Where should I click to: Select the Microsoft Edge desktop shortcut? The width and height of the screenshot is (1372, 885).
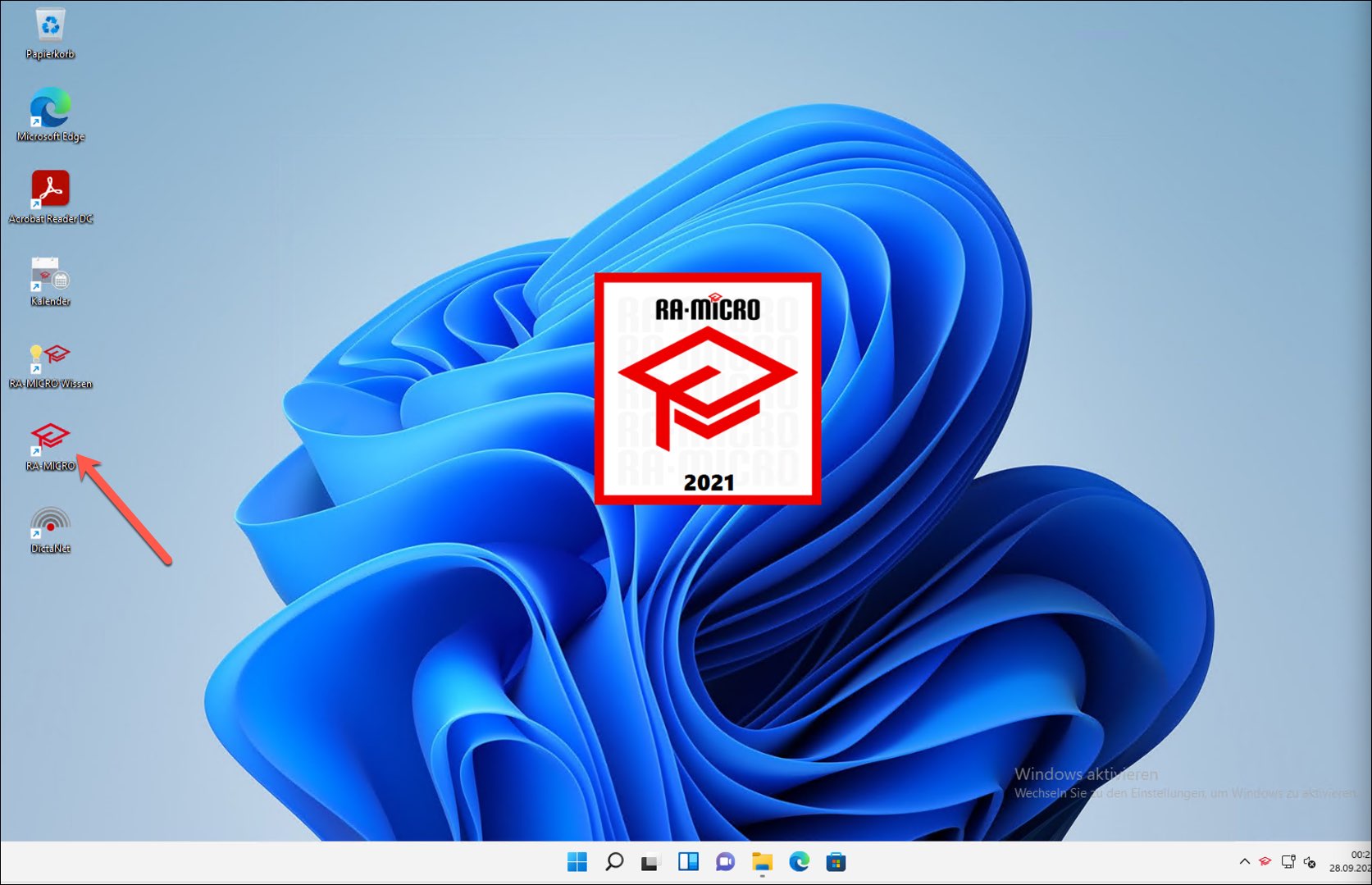tap(50, 115)
